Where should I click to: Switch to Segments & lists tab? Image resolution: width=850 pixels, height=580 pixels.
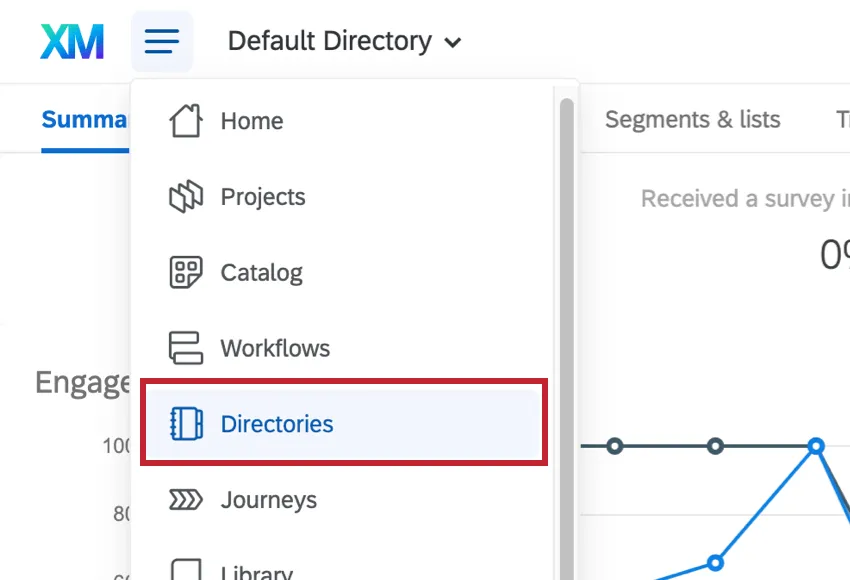coord(692,120)
